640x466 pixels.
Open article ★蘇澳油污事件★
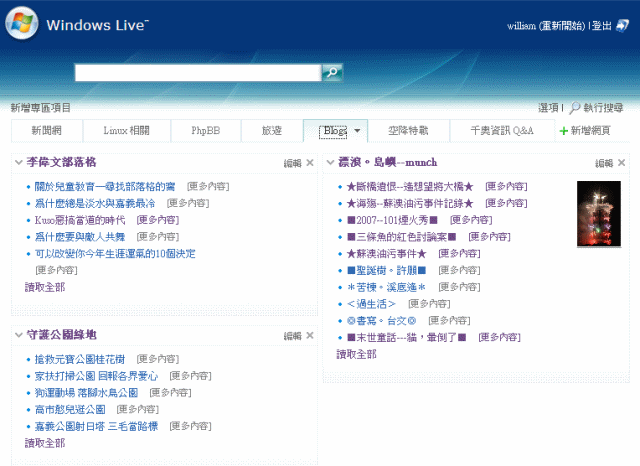tap(387, 253)
